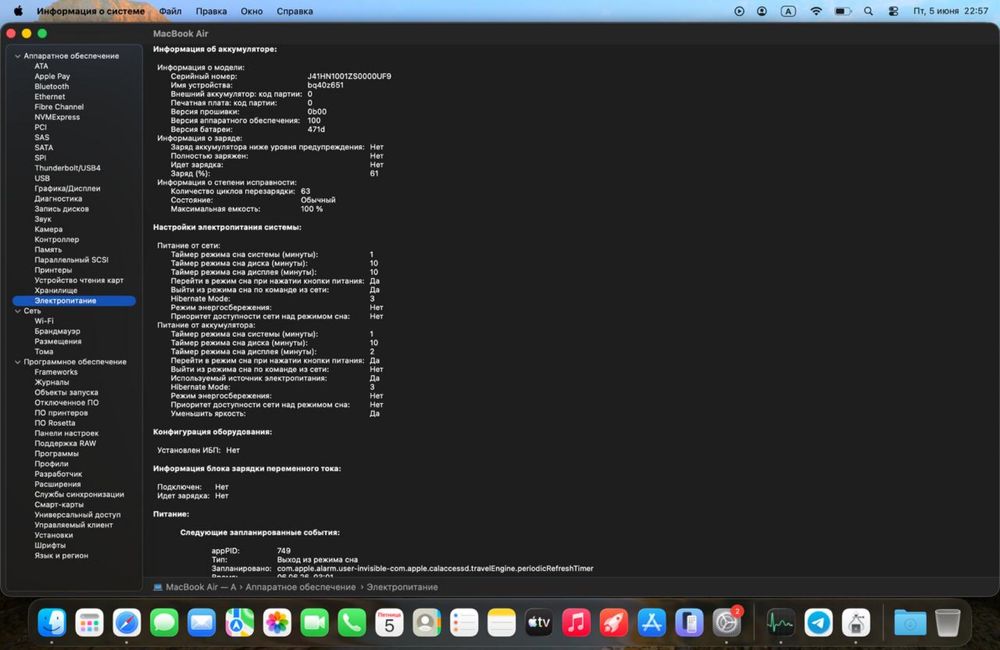Click the date and time in menu bar
The image size is (1000, 650).
click(x=950, y=11)
